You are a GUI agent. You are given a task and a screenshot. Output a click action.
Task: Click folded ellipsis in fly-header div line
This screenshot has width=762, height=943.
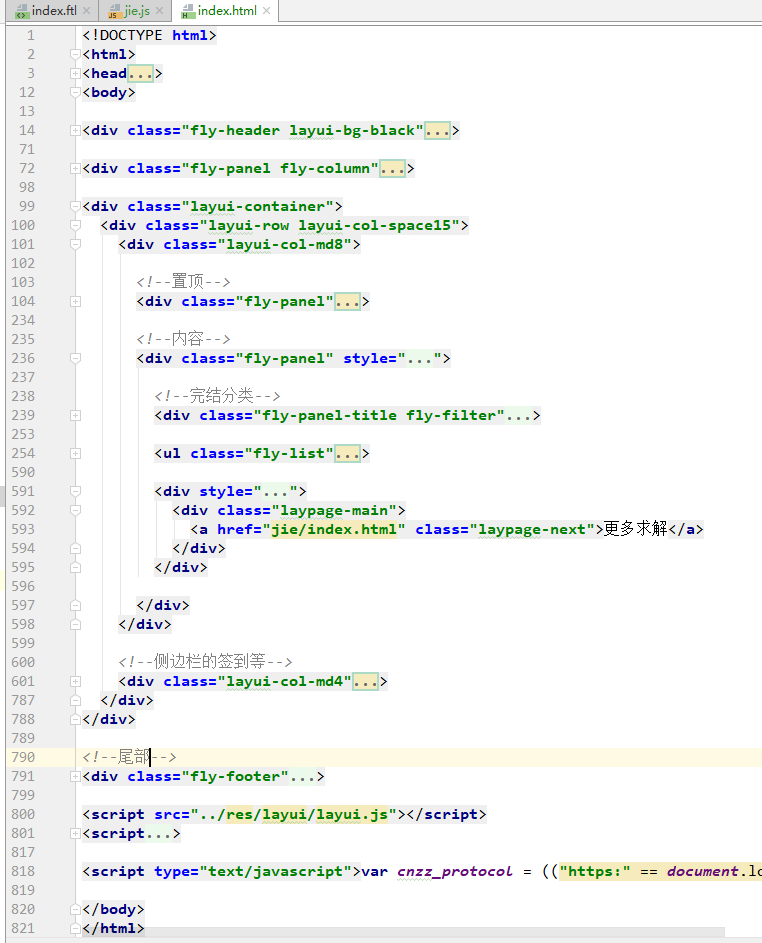point(437,131)
